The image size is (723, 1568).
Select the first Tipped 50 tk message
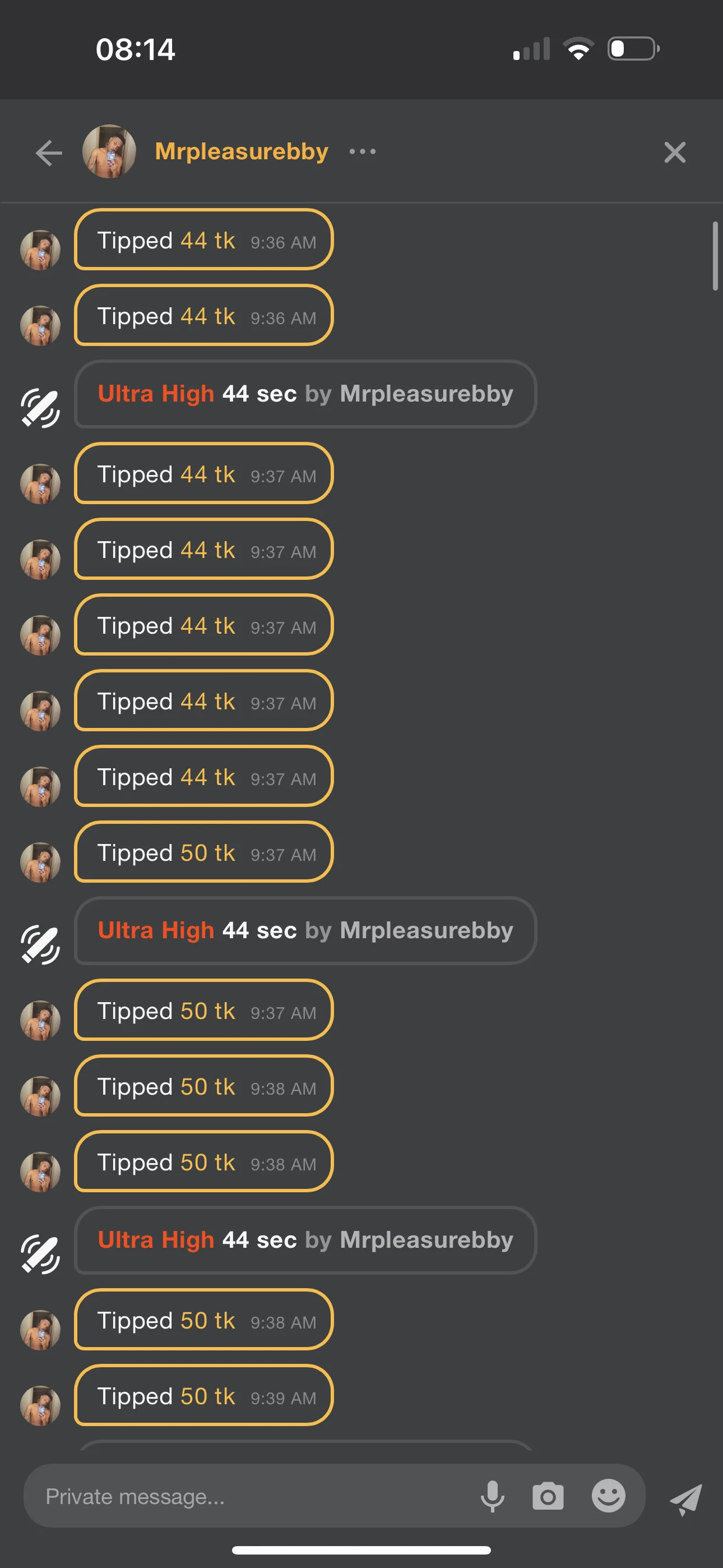pyautogui.click(x=203, y=852)
